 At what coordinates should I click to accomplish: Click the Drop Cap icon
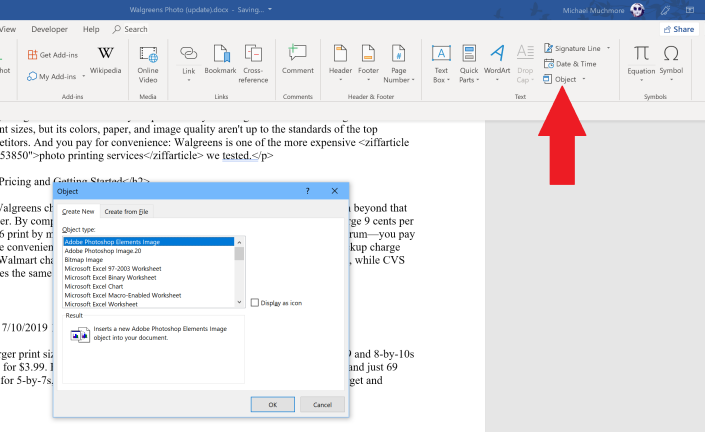tap(525, 53)
